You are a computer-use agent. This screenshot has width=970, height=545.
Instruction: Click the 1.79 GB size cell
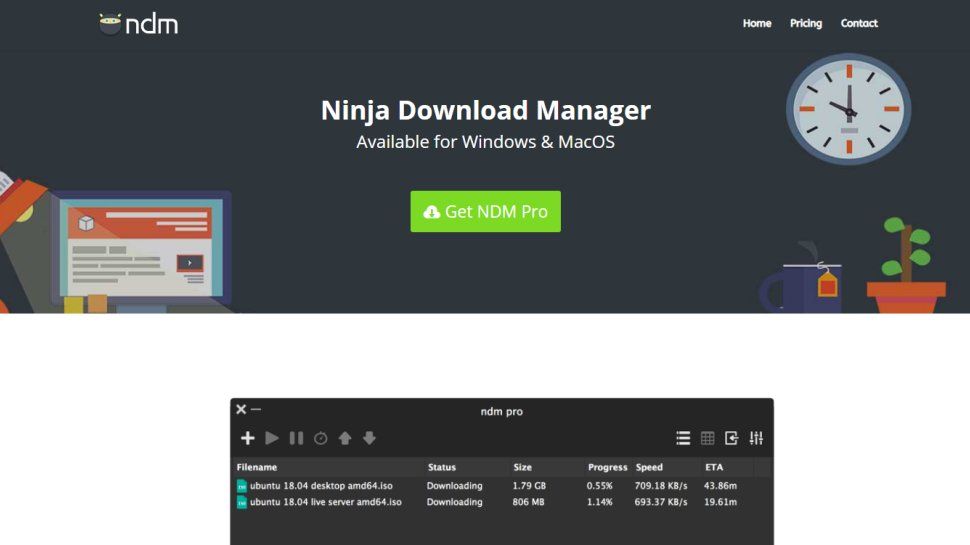tap(529, 486)
